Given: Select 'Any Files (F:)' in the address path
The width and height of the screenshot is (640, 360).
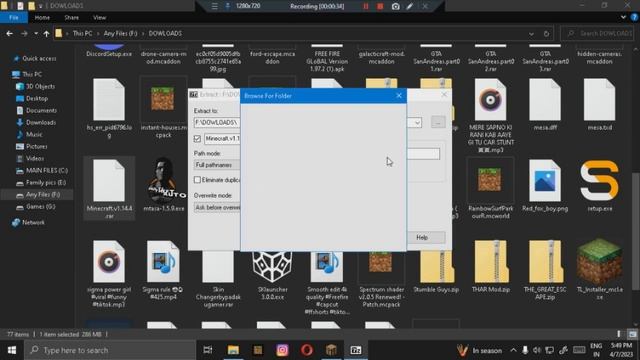Looking at the screenshot, I should click(x=120, y=33).
